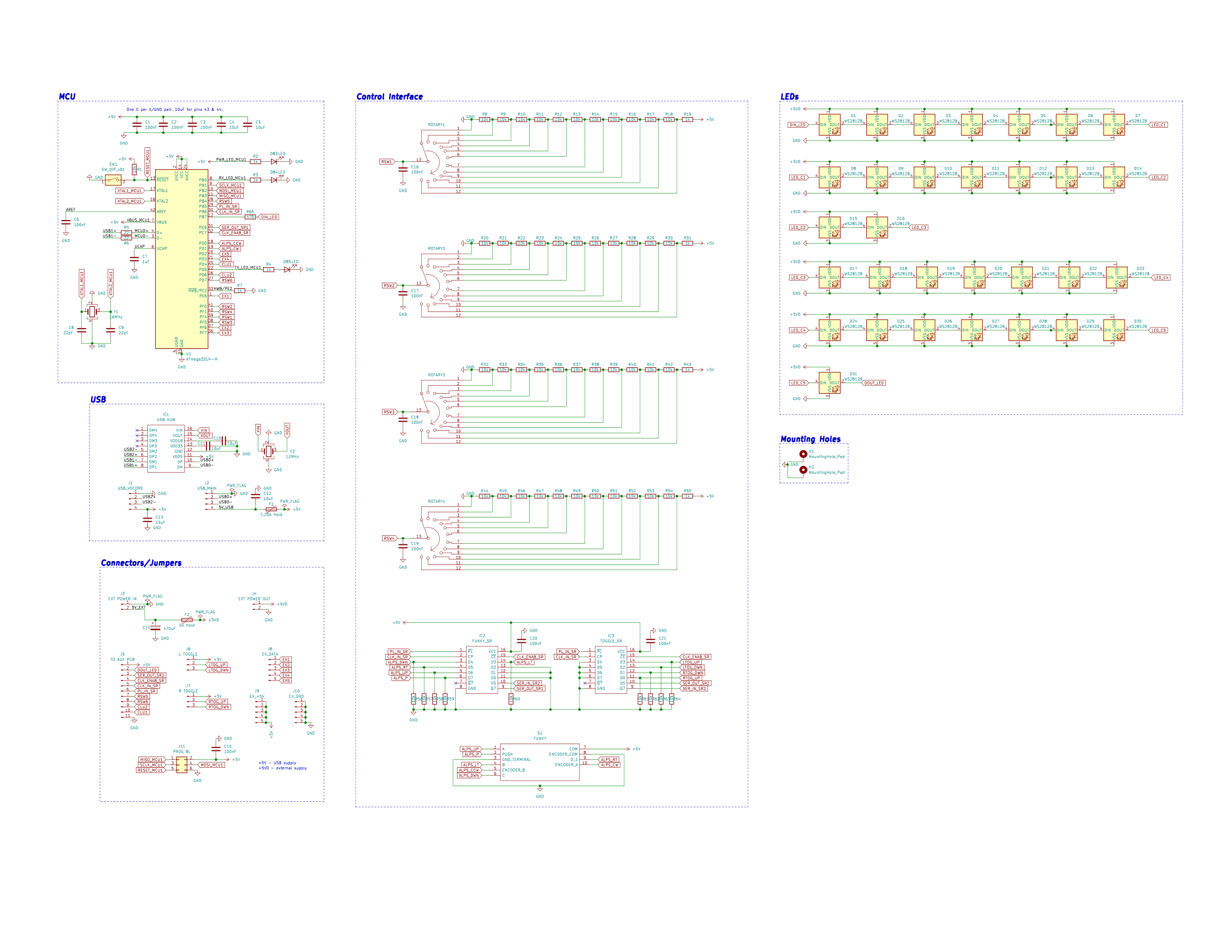Click the ATmega32U4-M chip body
The height and width of the screenshot is (952, 1232).
point(181,259)
